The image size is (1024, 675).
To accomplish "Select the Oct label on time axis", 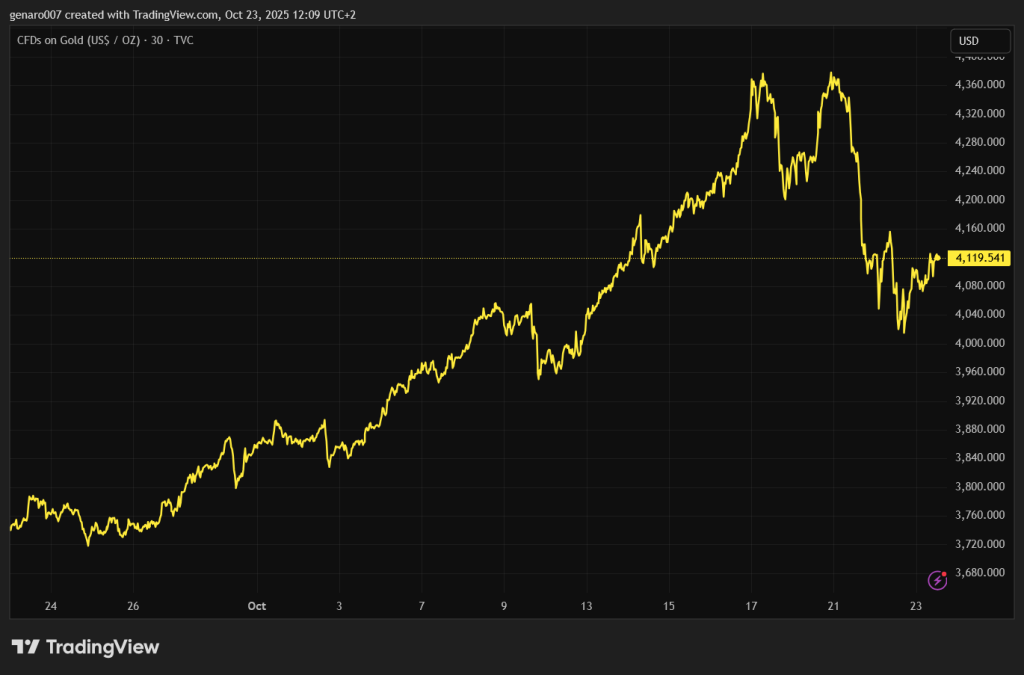I will point(257,606).
